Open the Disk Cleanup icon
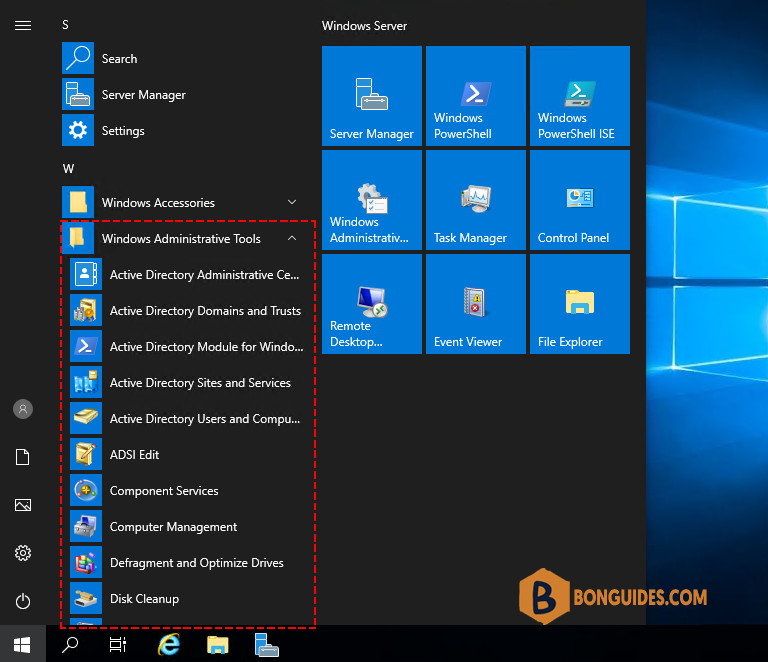This screenshot has height=662, width=768. (86, 598)
